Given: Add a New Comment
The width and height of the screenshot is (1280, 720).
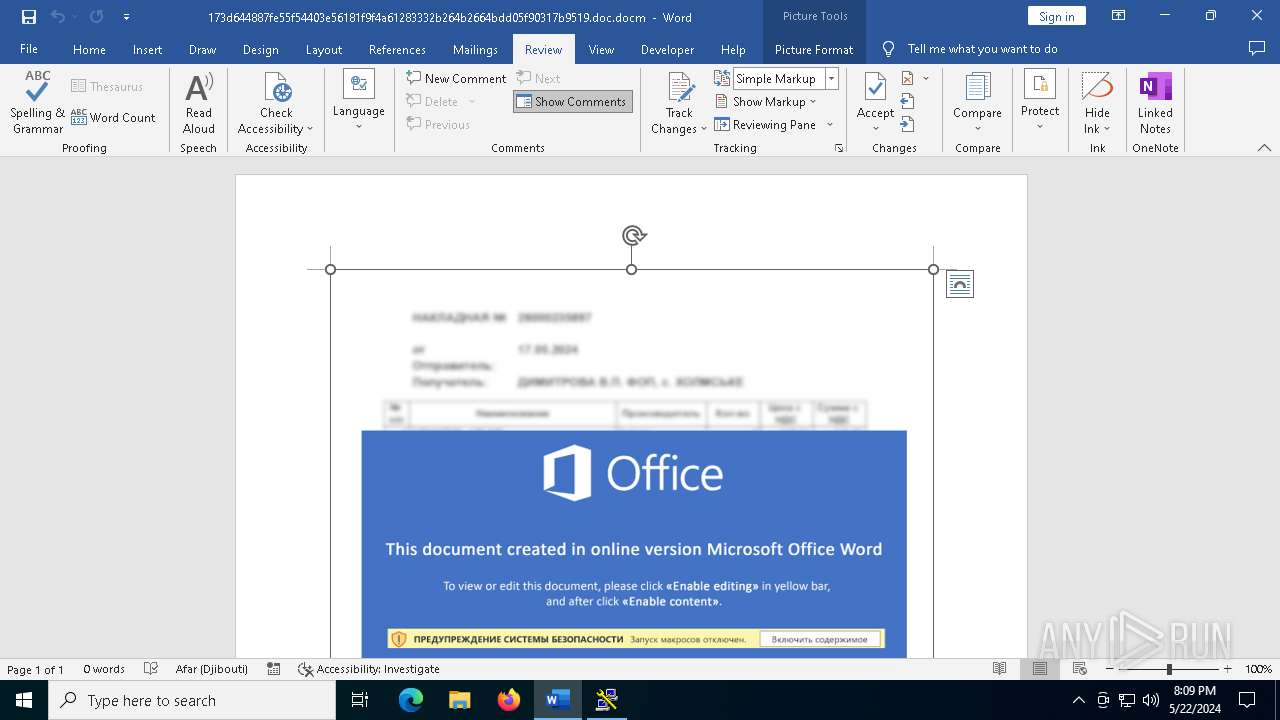Looking at the screenshot, I should point(456,78).
